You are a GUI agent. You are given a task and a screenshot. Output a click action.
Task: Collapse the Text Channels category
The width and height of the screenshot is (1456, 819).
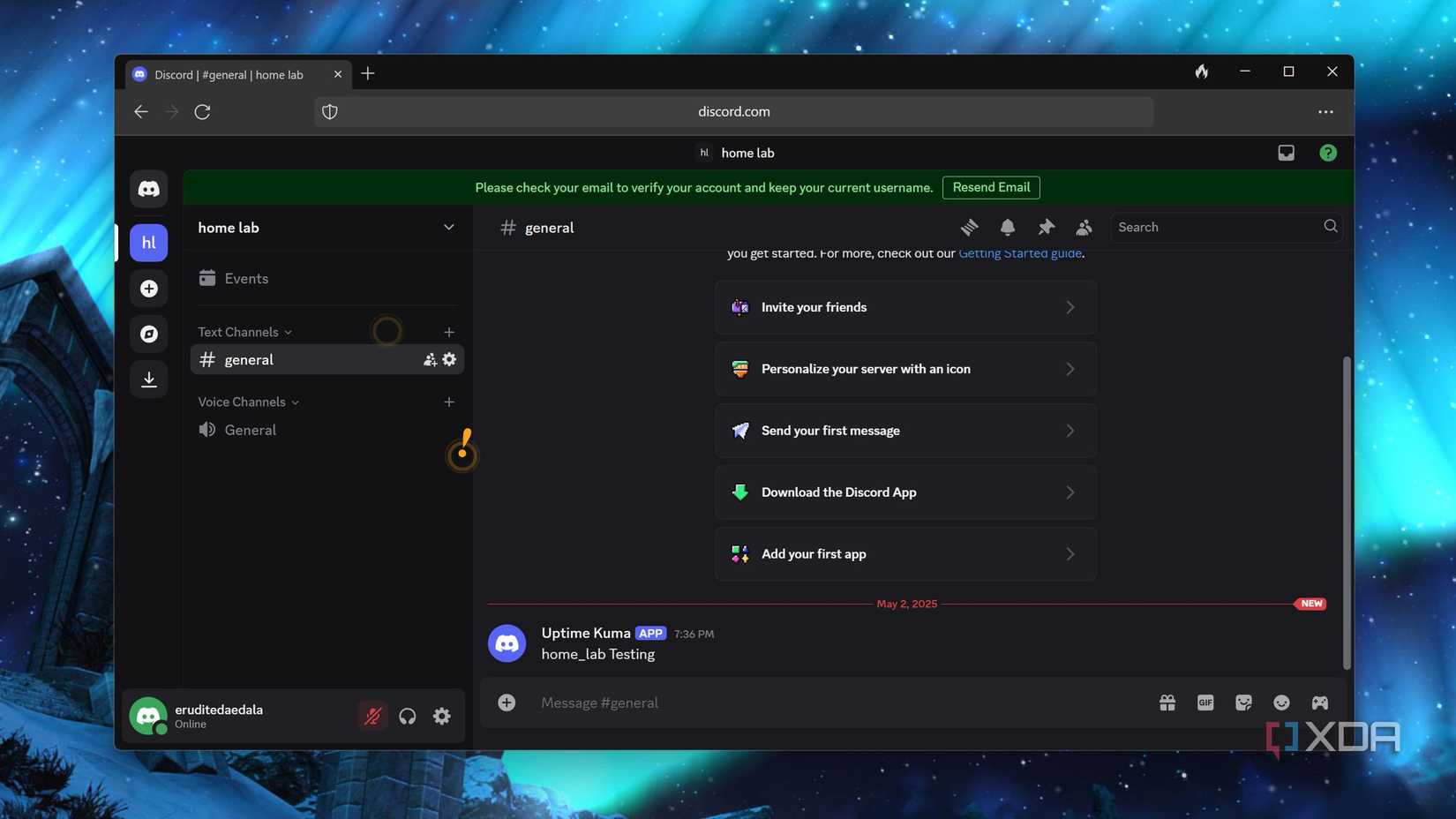click(x=245, y=332)
